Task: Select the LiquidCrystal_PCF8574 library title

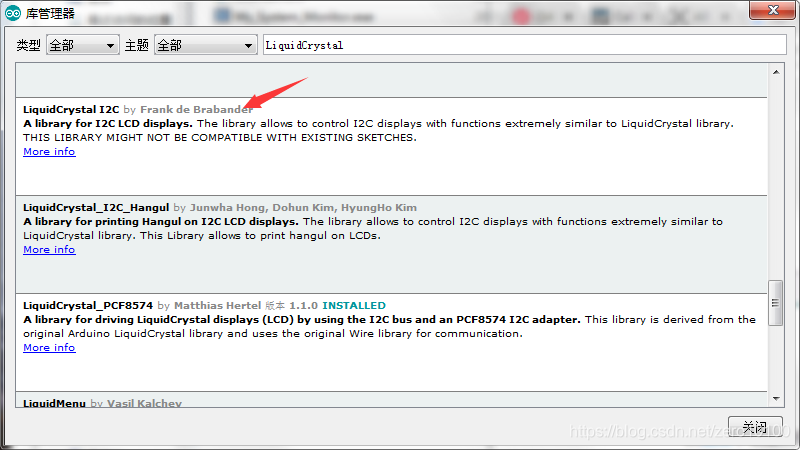Action: pyautogui.click(x=88, y=306)
